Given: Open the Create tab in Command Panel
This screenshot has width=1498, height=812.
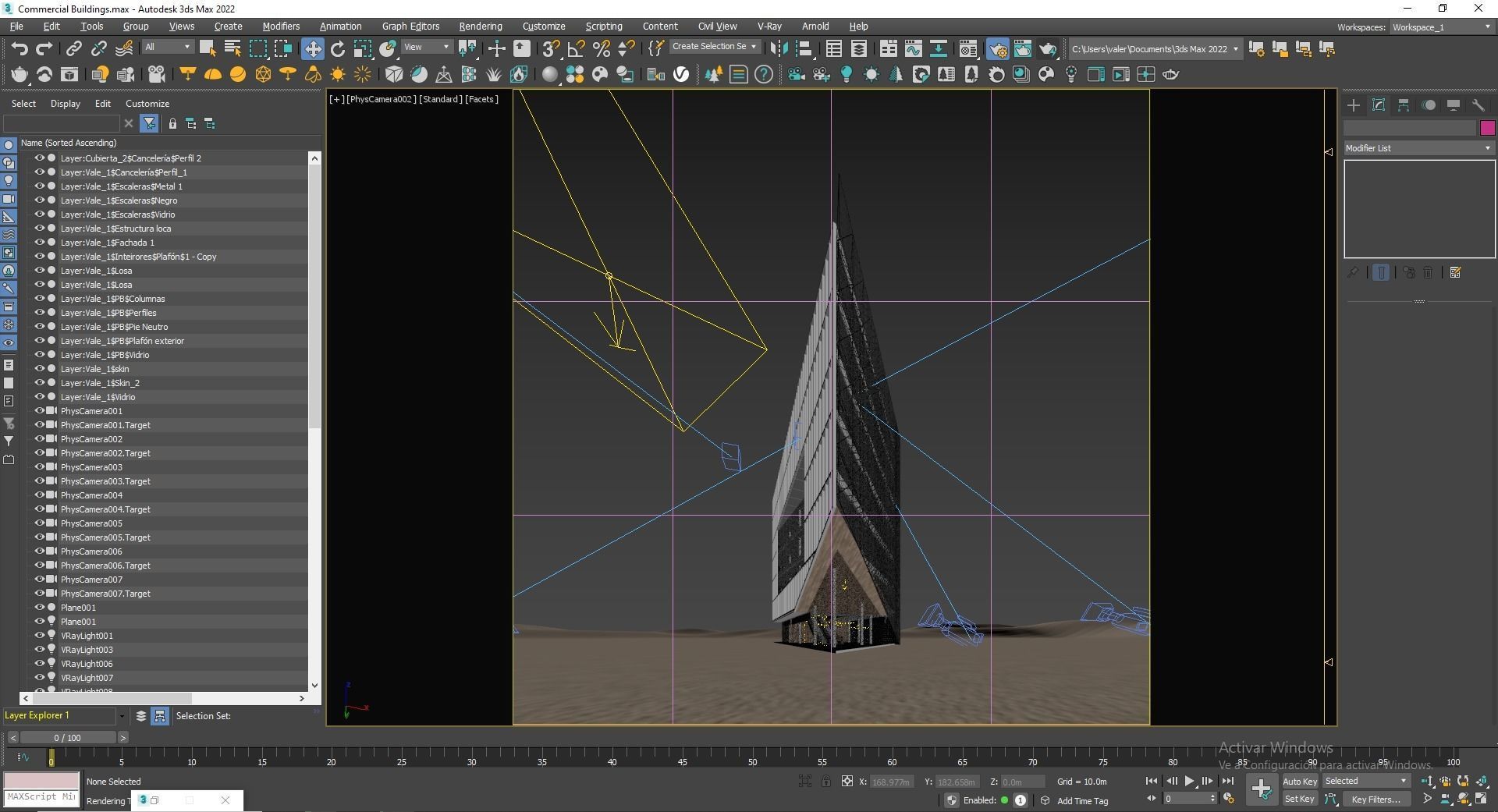Looking at the screenshot, I should coord(1354,105).
